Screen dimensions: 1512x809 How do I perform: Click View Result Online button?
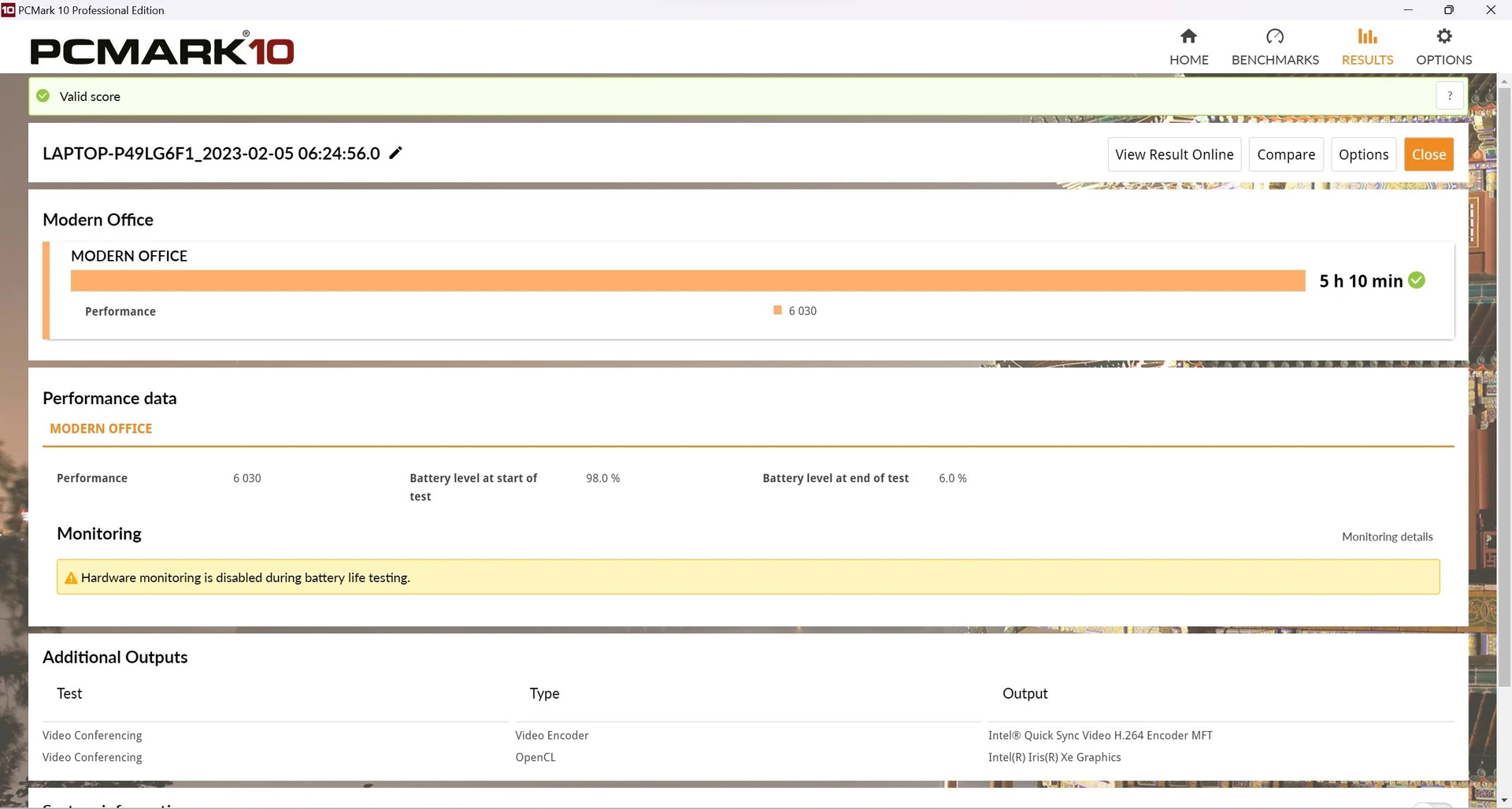click(1174, 154)
